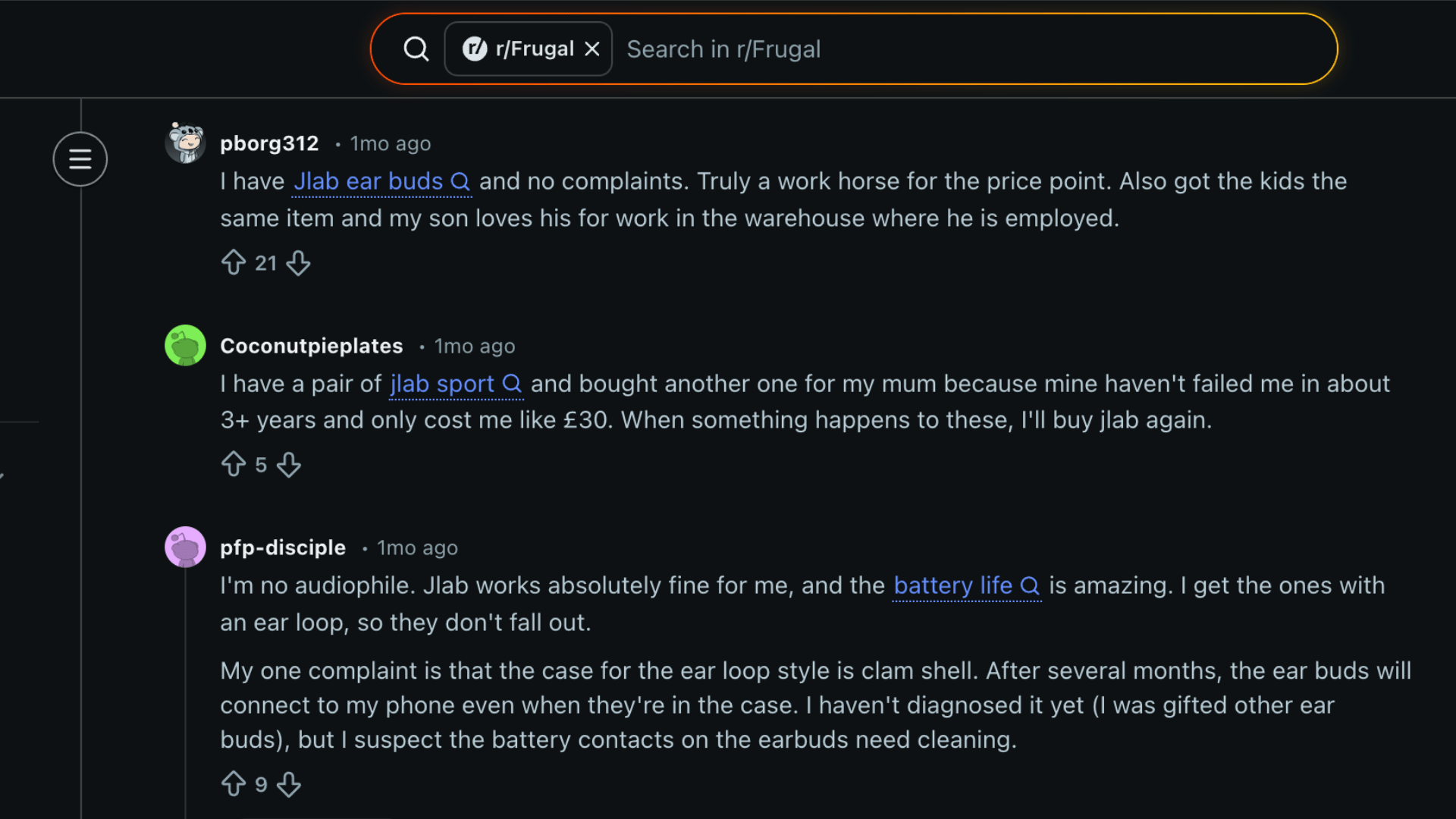Upvote pfp-disciple's battery life comment
This screenshot has height=819, width=1456.
click(234, 784)
